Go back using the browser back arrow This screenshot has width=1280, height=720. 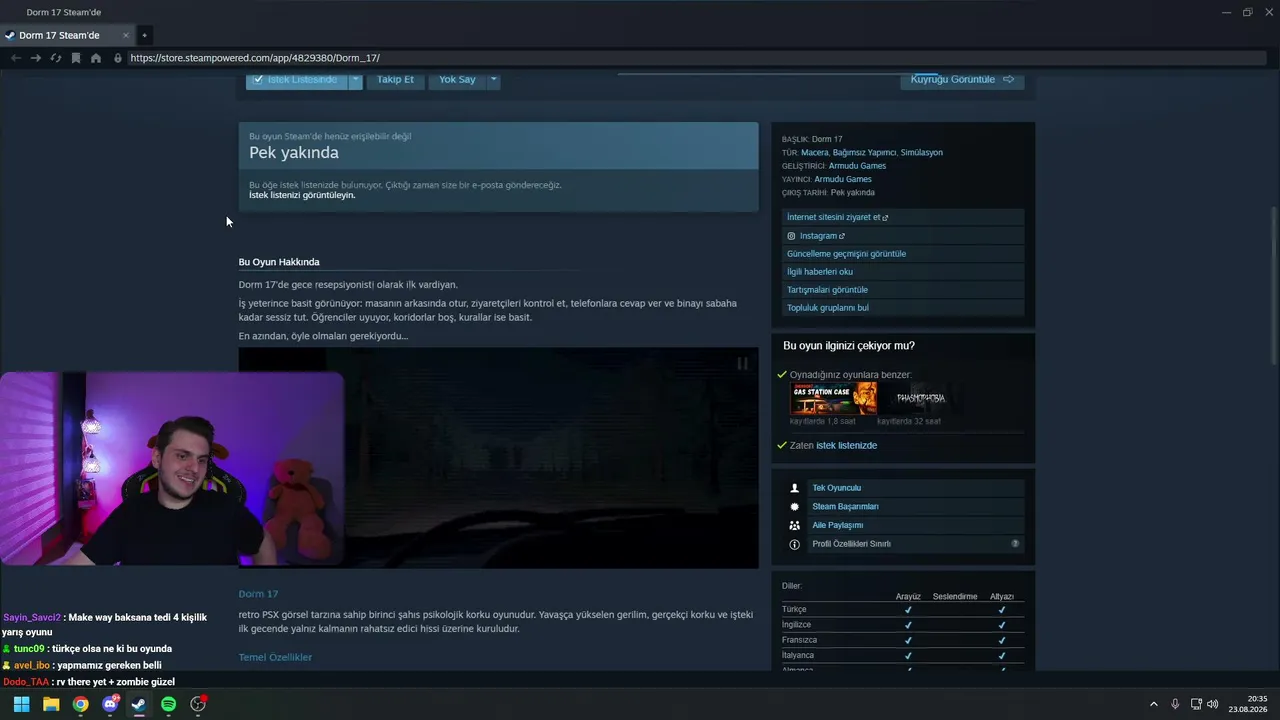[x=15, y=58]
